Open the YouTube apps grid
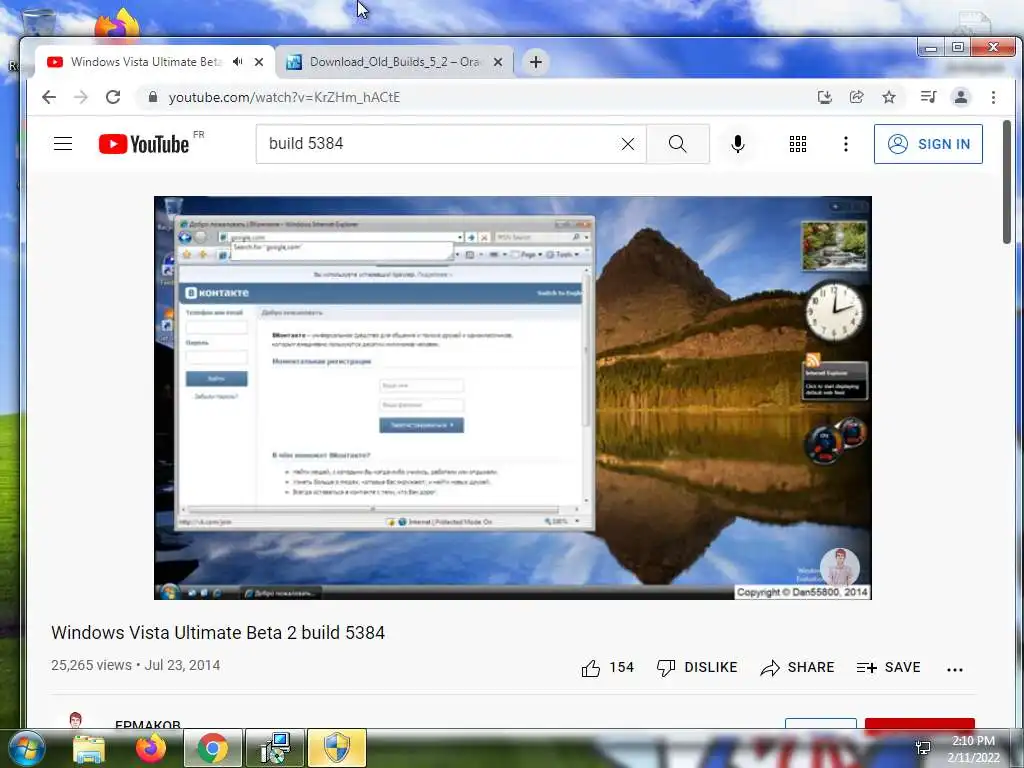 (x=797, y=144)
